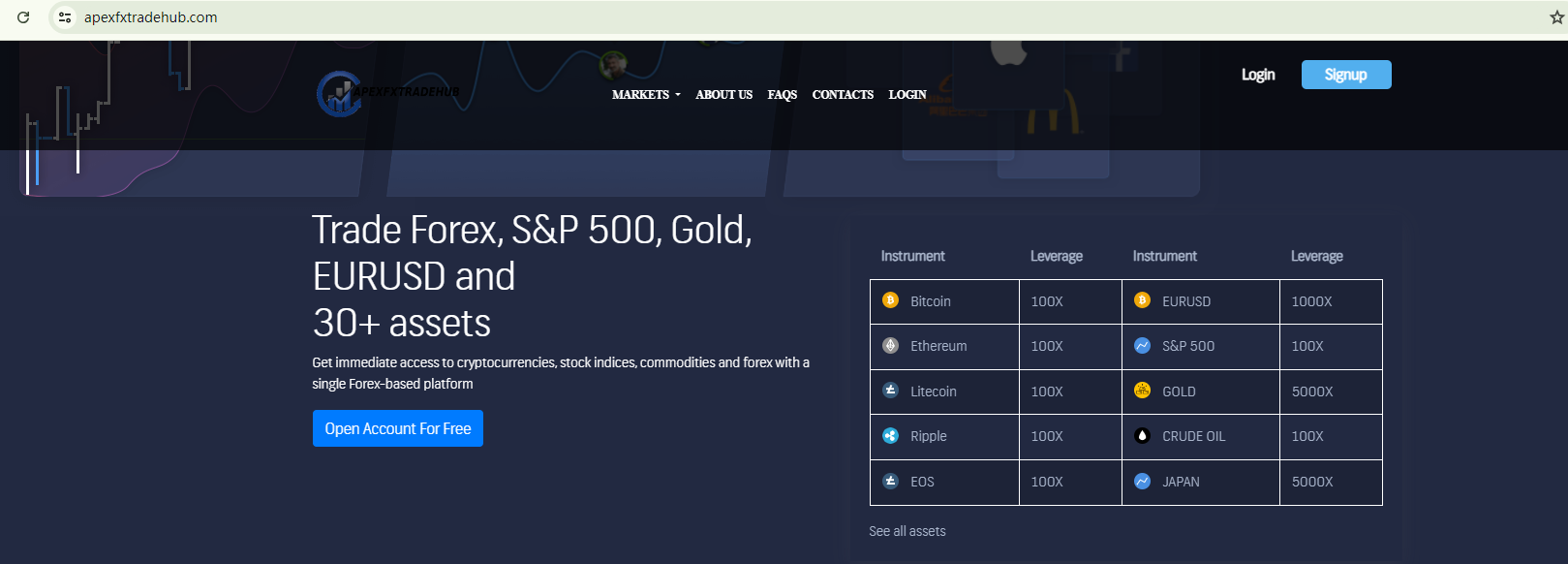Open the ABOUT US page
The height and width of the screenshot is (564, 1568).
(x=724, y=95)
